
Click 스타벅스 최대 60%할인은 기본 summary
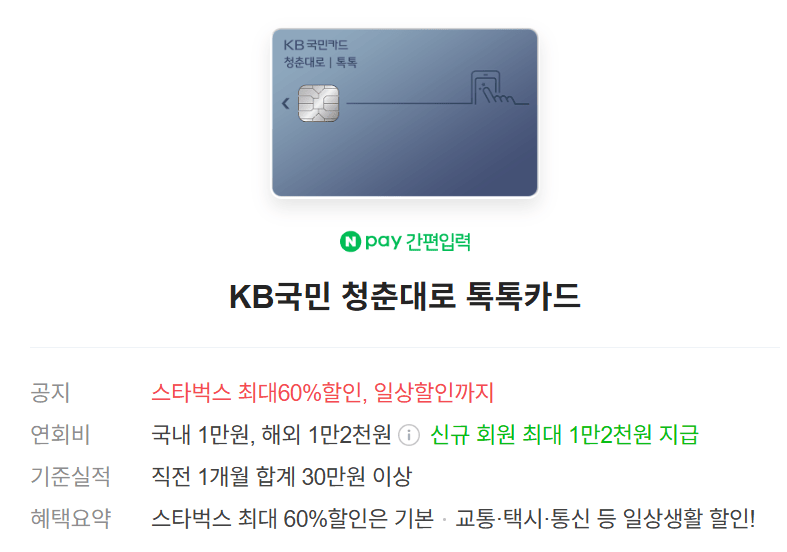point(293,518)
